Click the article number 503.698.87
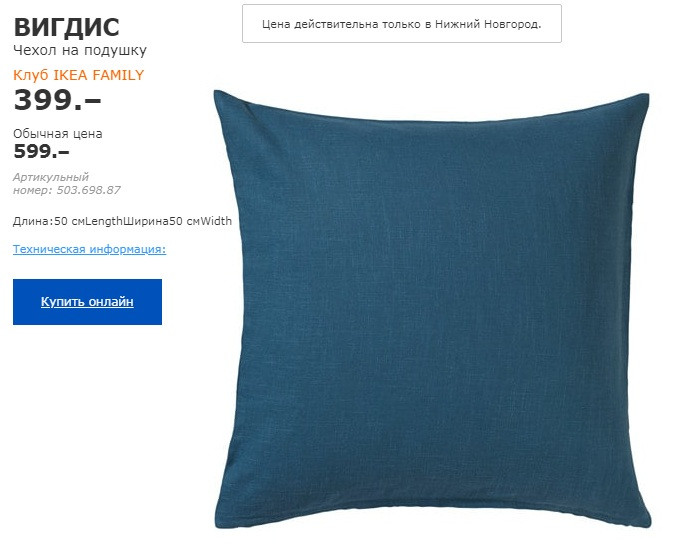692x547 pixels. pos(88,190)
